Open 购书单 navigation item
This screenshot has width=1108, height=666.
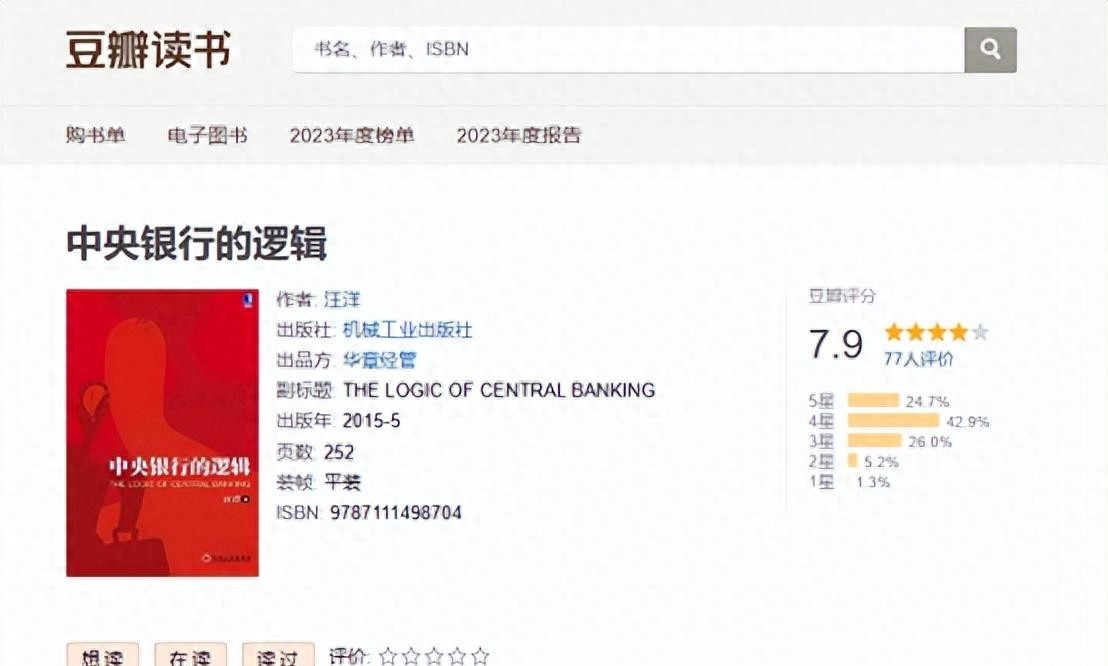click(x=95, y=134)
